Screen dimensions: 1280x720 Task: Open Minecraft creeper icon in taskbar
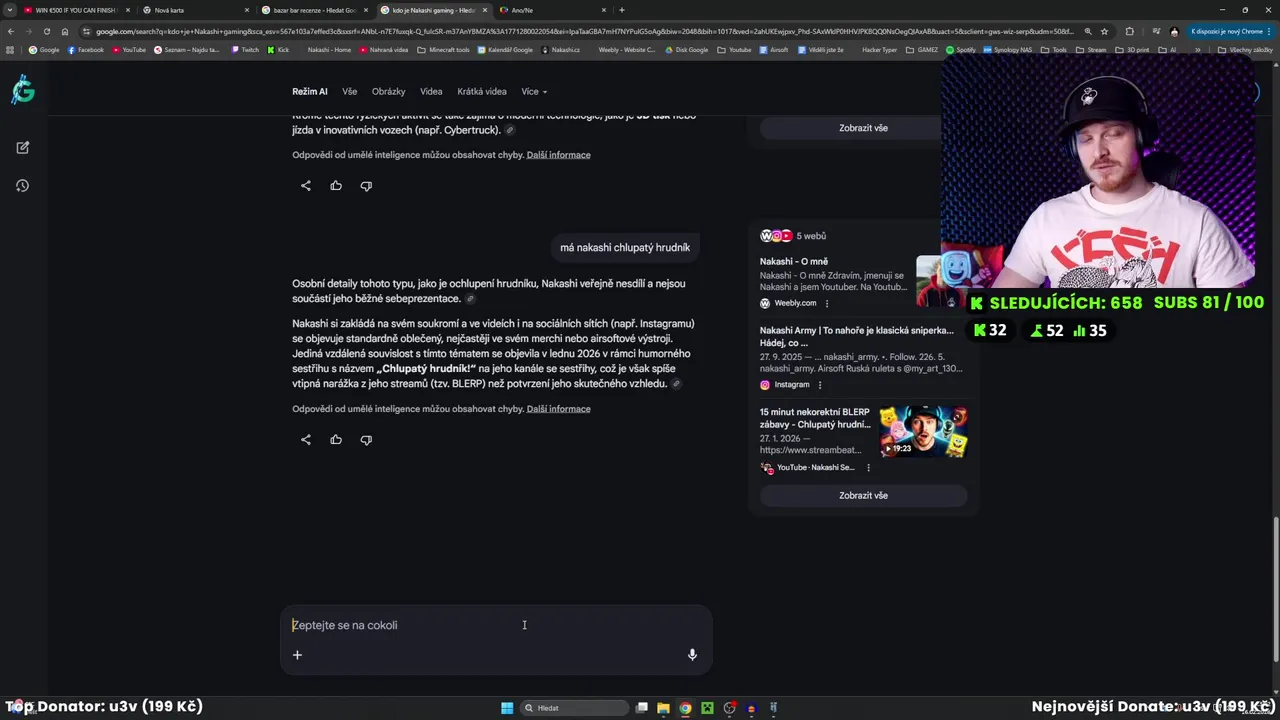pyautogui.click(x=707, y=708)
